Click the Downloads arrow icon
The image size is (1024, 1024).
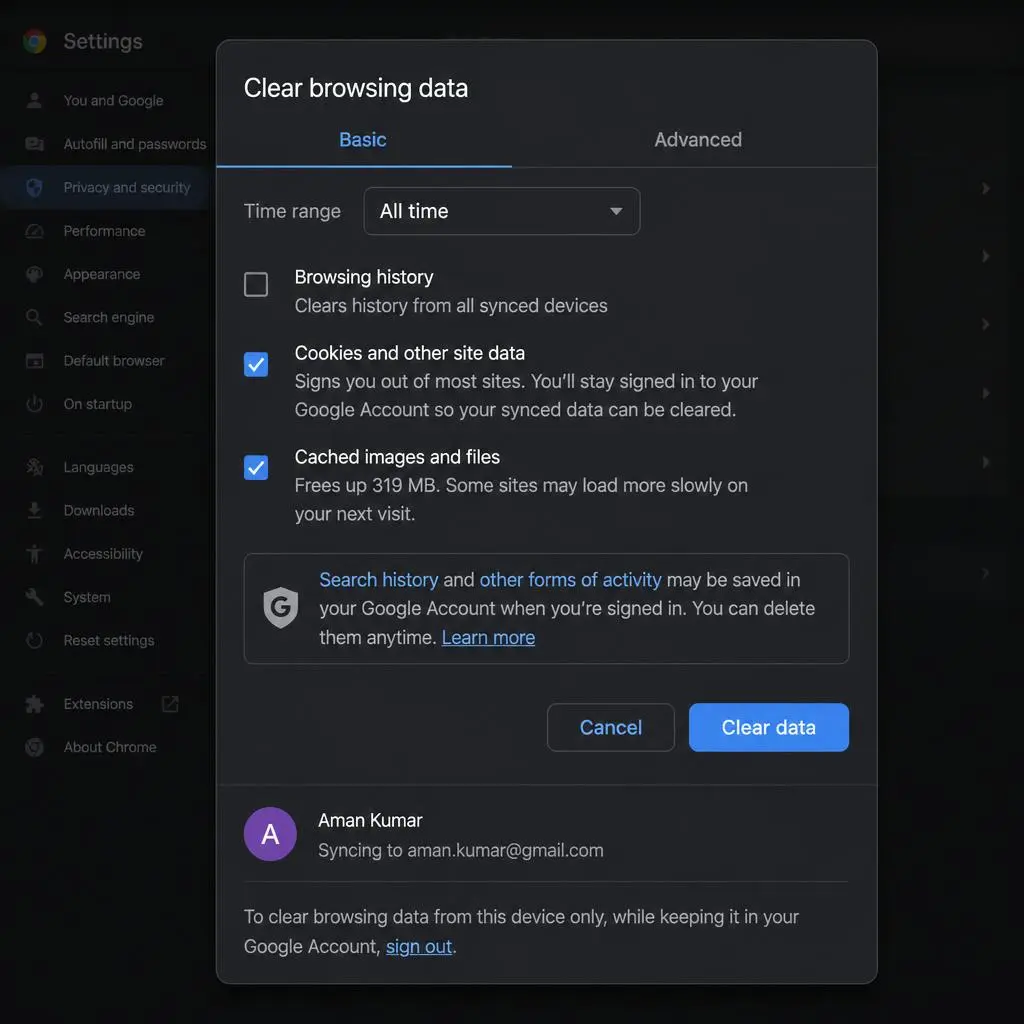35,511
